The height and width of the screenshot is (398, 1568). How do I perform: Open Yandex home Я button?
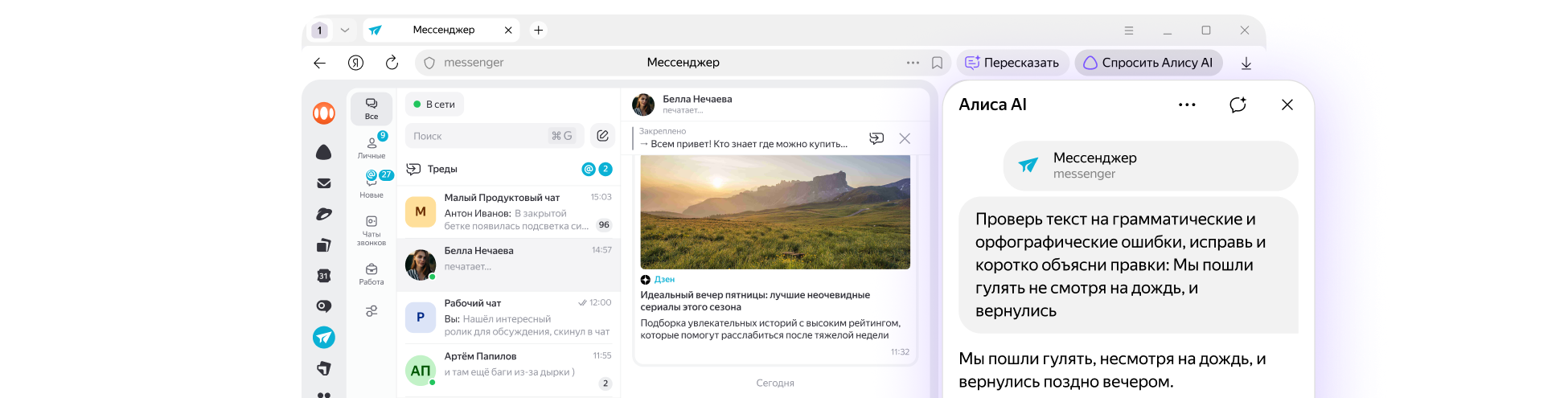coord(355,63)
